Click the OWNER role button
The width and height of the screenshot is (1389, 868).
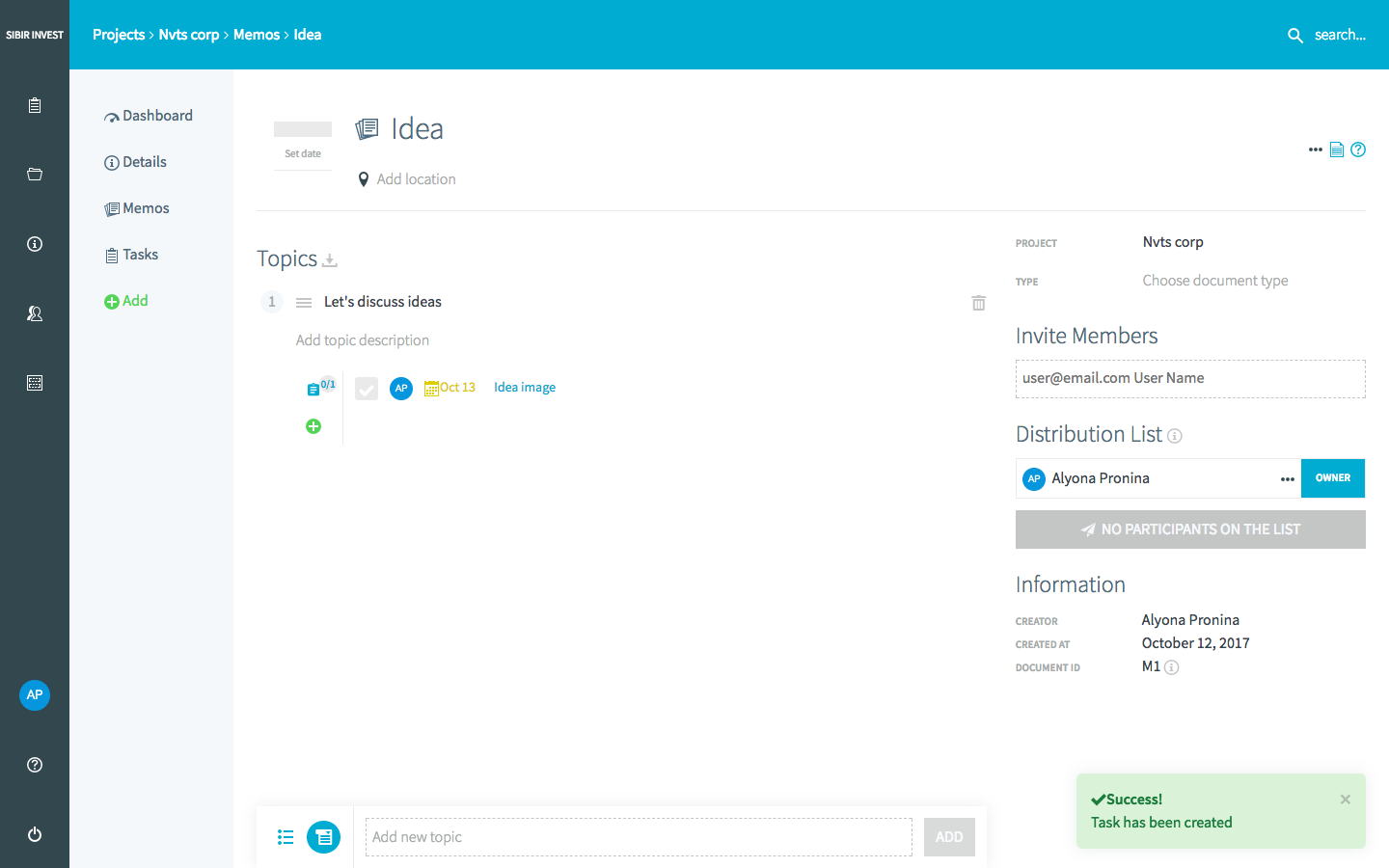[x=1333, y=478]
